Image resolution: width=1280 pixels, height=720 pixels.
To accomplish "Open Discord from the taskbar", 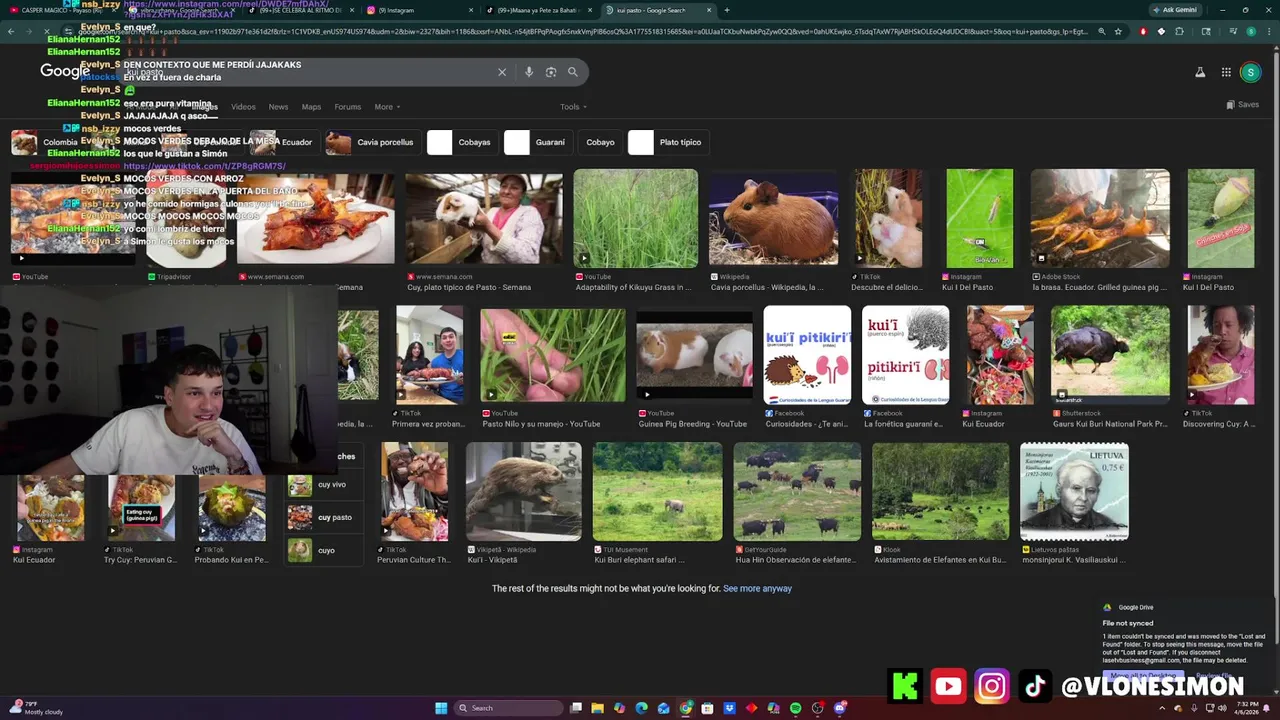I will pyautogui.click(x=840, y=708).
